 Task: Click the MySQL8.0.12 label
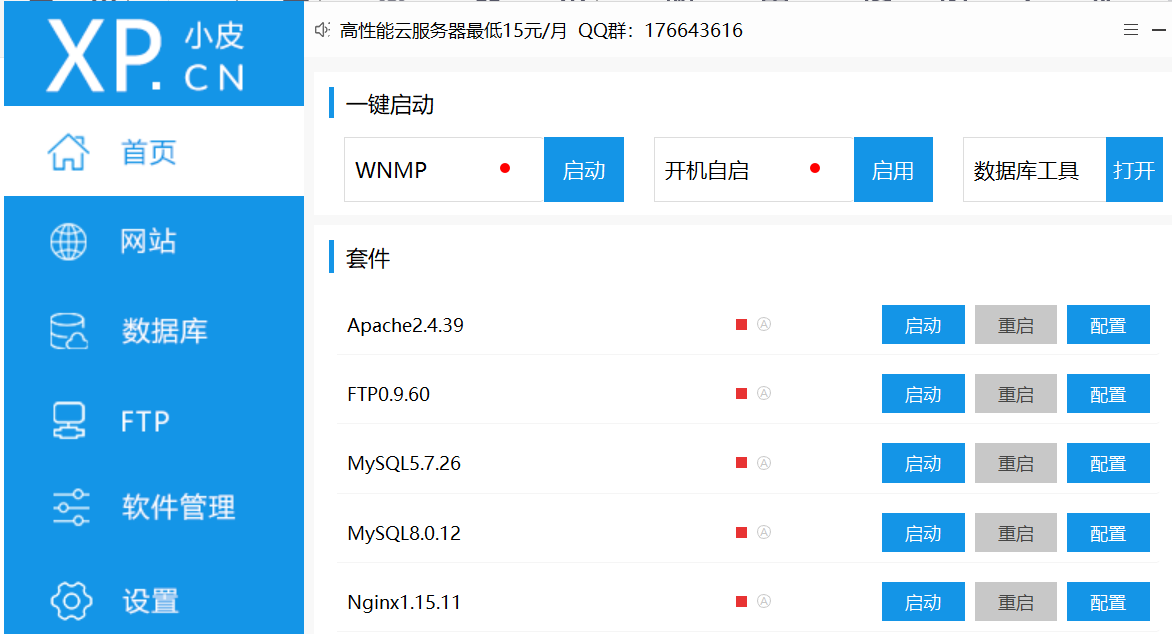(404, 533)
